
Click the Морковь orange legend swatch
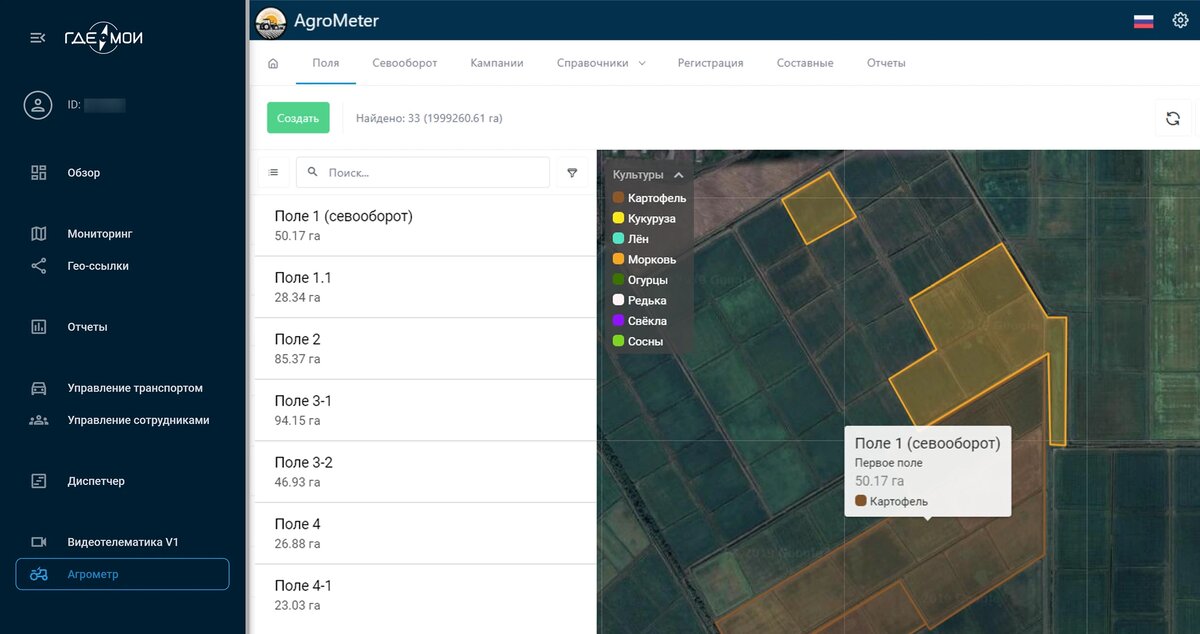tap(619, 259)
